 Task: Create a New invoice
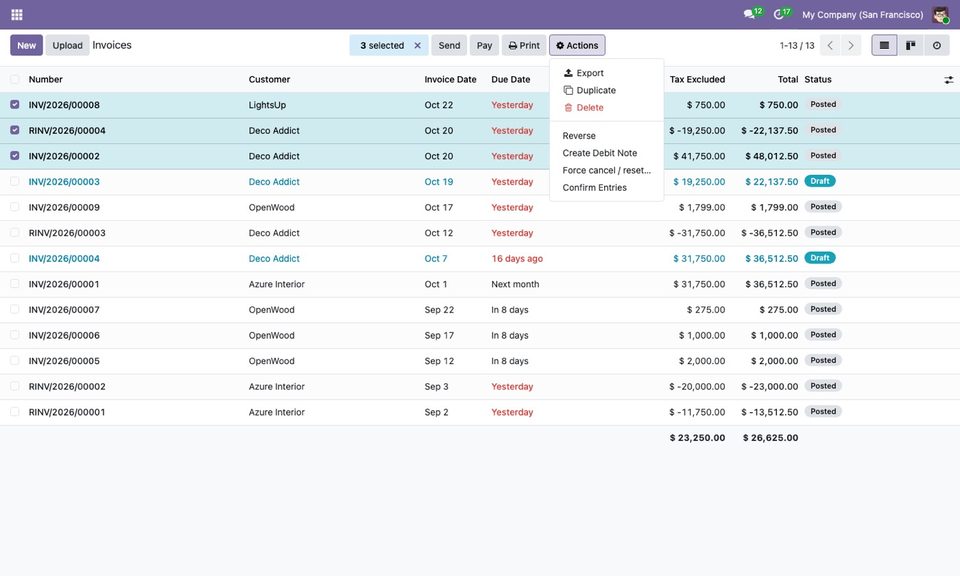tap(26, 45)
